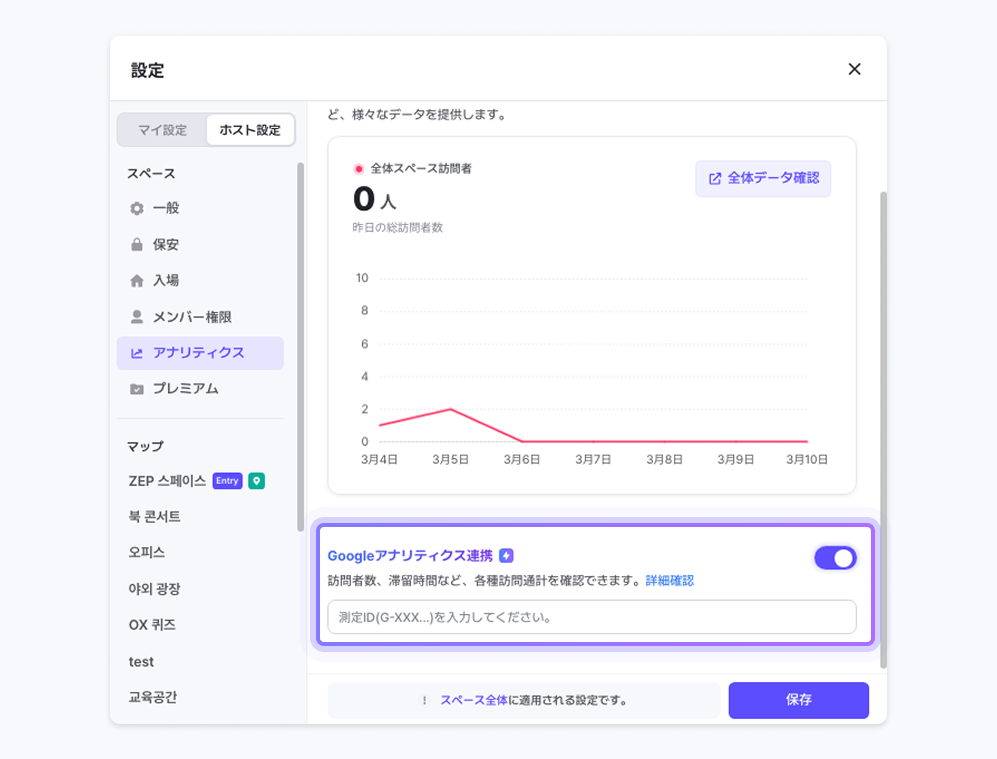
Task: Open the プレミアム settings section
Action: 200,389
